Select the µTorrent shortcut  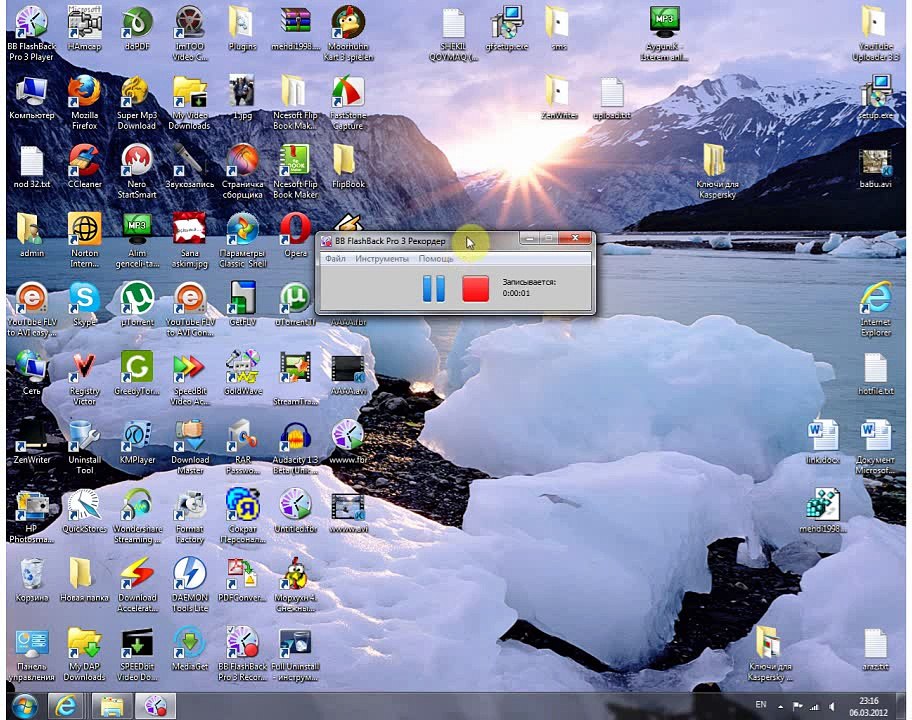coord(137,305)
